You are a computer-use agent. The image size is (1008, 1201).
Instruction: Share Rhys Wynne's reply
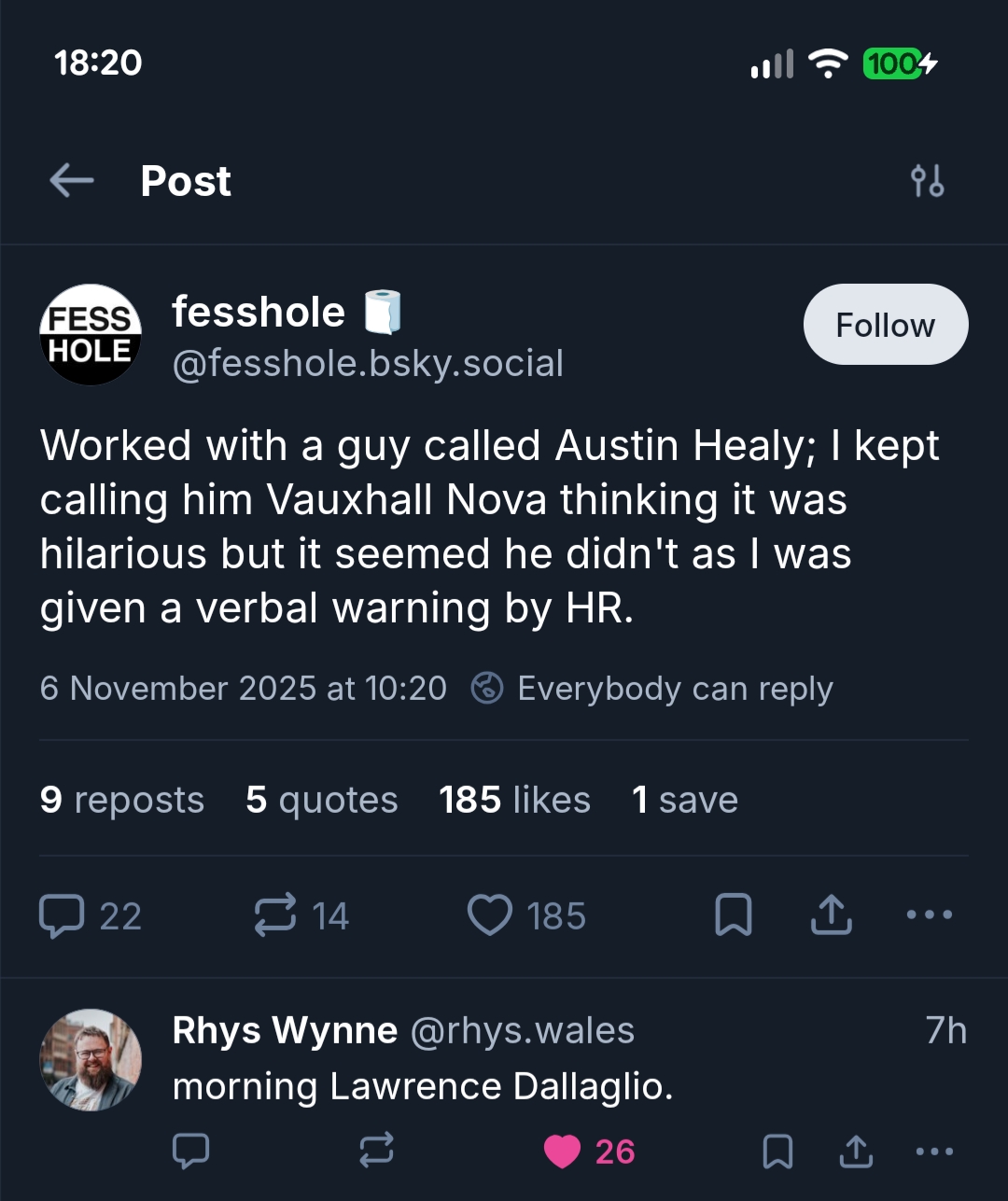(855, 1152)
